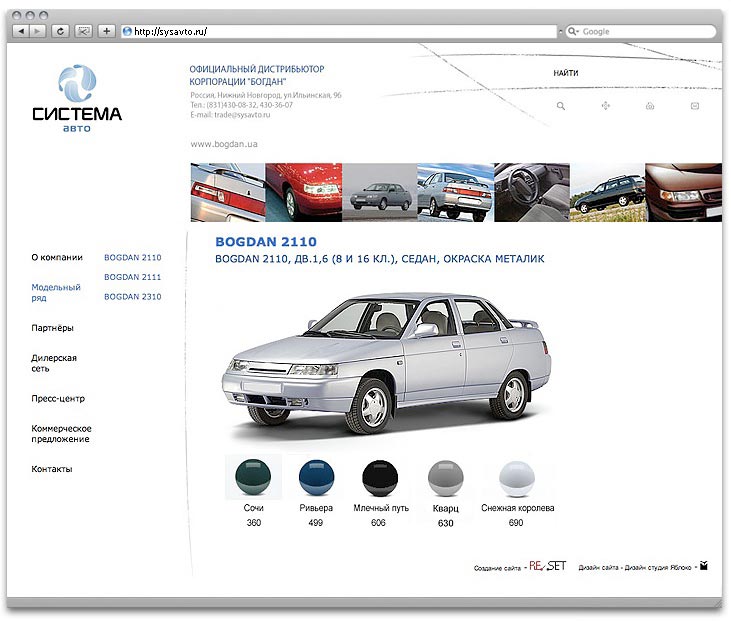Viewport: 731px width, 621px height.
Task: Go forward with the browser forward arrow
Action: coord(37,31)
